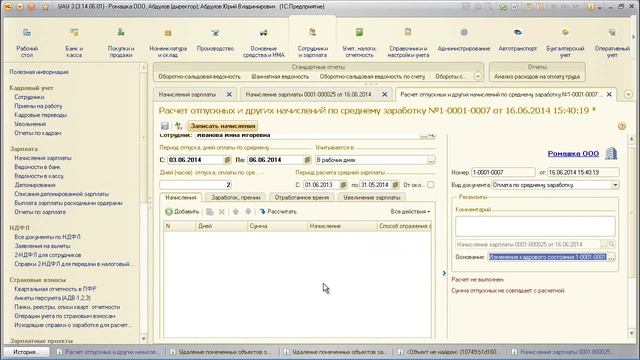640x360 pixels.
Task: Close the Расчет отпускных tab
Action: [609, 94]
